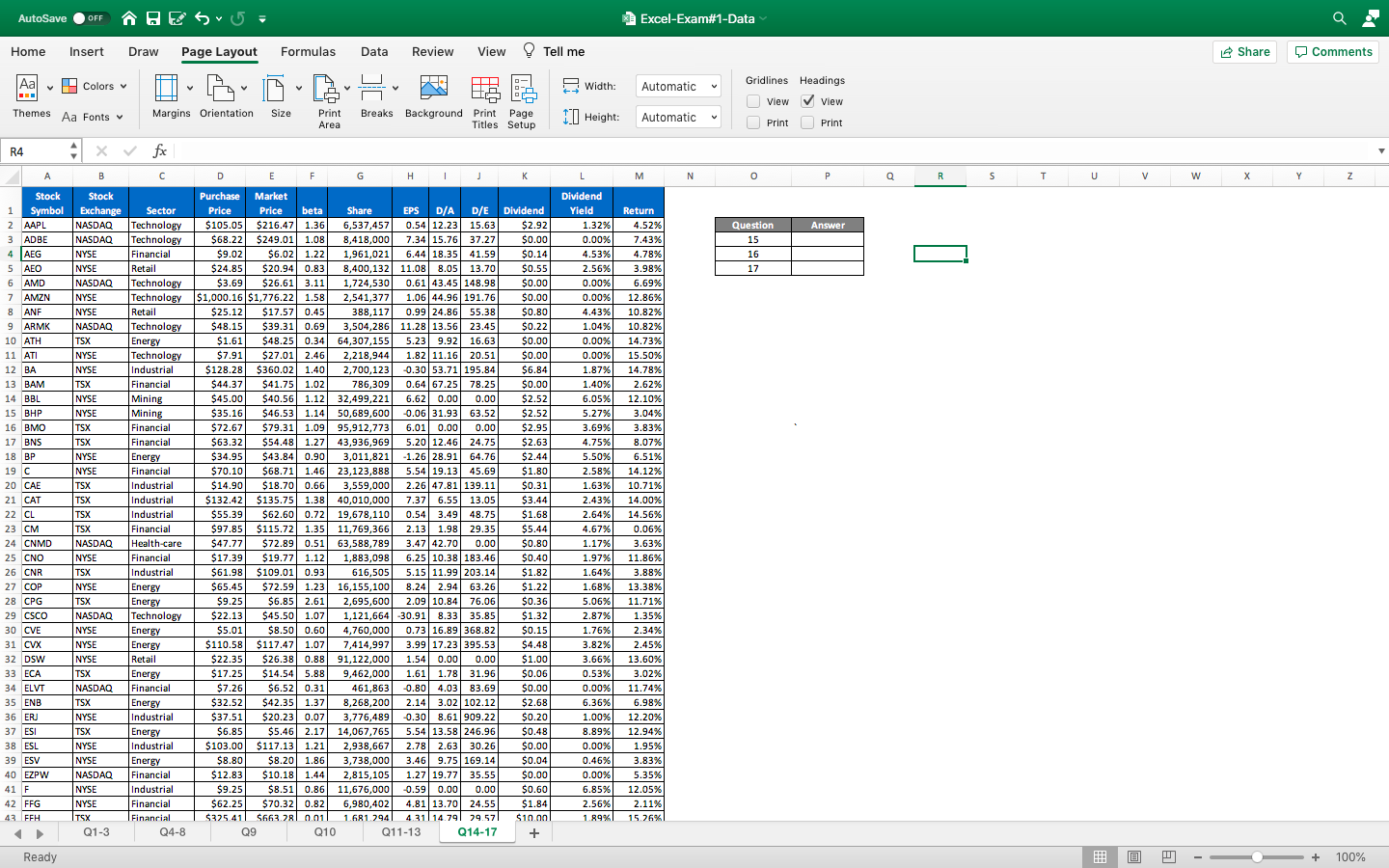Open the Page Setup dialog

pos(522,96)
